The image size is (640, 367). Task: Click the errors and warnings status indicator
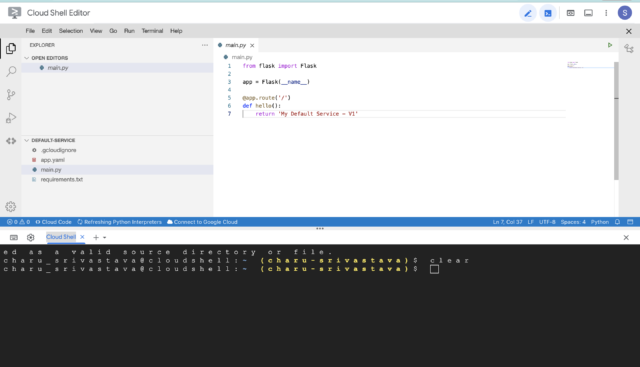point(18,222)
